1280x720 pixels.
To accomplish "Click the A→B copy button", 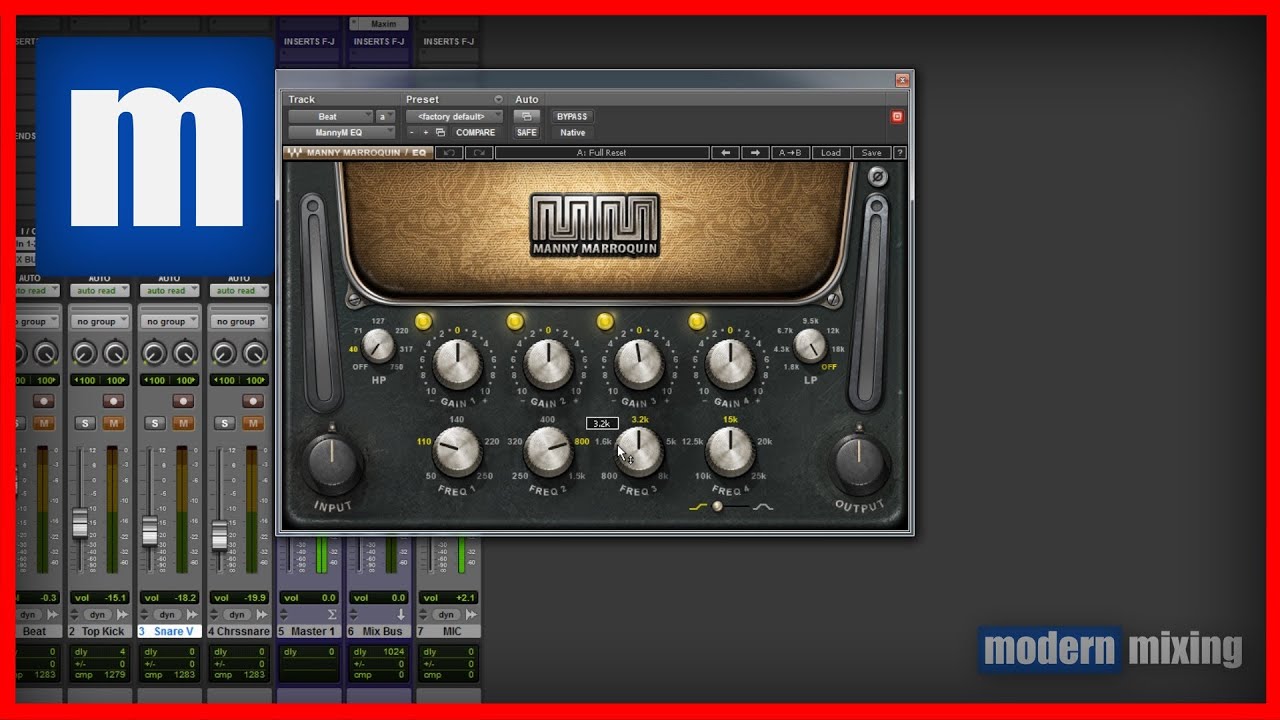I will point(790,153).
